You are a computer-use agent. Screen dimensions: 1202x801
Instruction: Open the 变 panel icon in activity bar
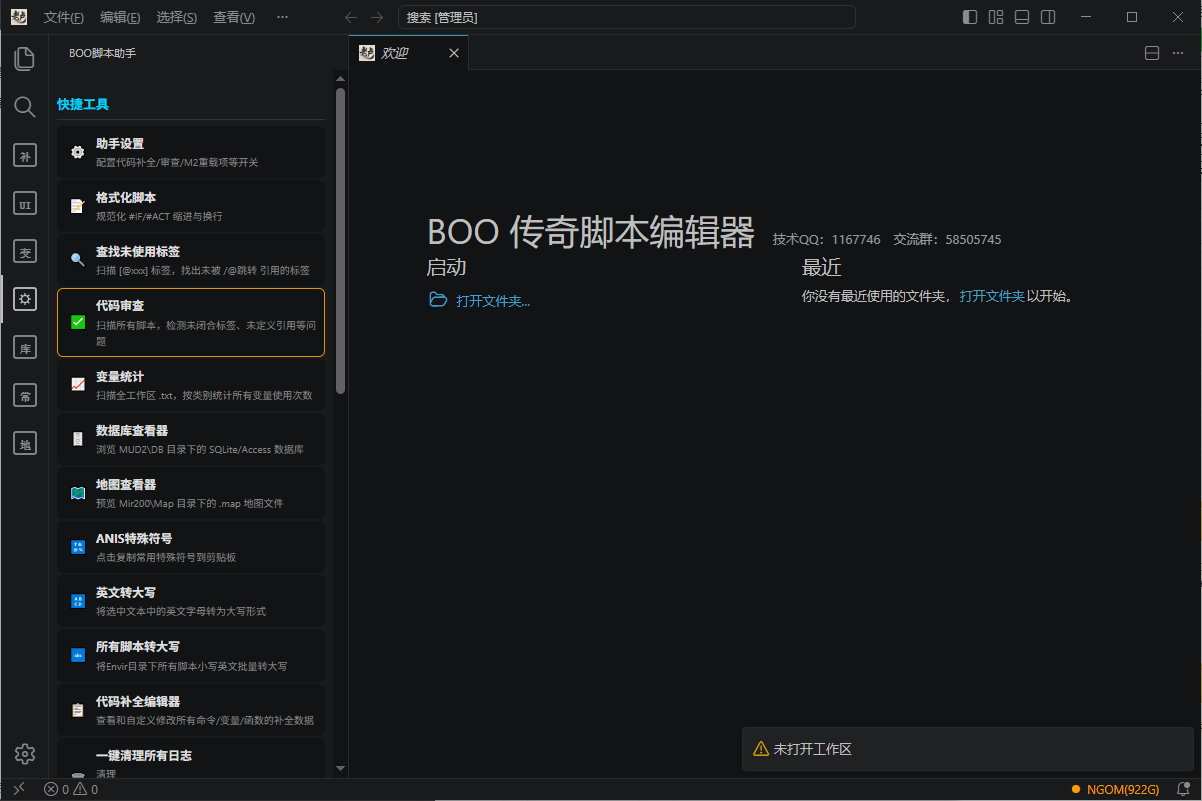click(x=25, y=252)
